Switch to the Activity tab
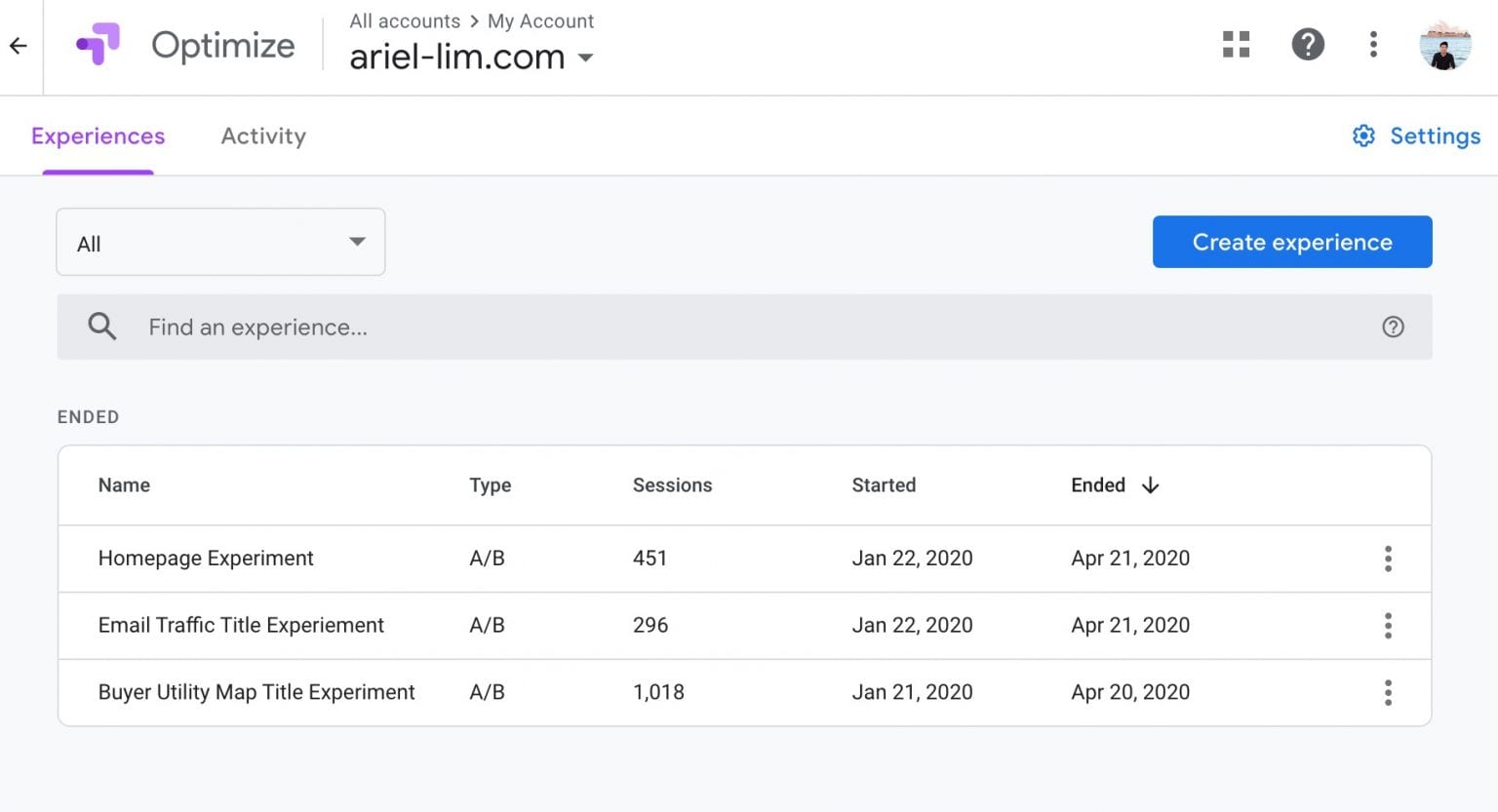This screenshot has width=1498, height=812. [262, 135]
